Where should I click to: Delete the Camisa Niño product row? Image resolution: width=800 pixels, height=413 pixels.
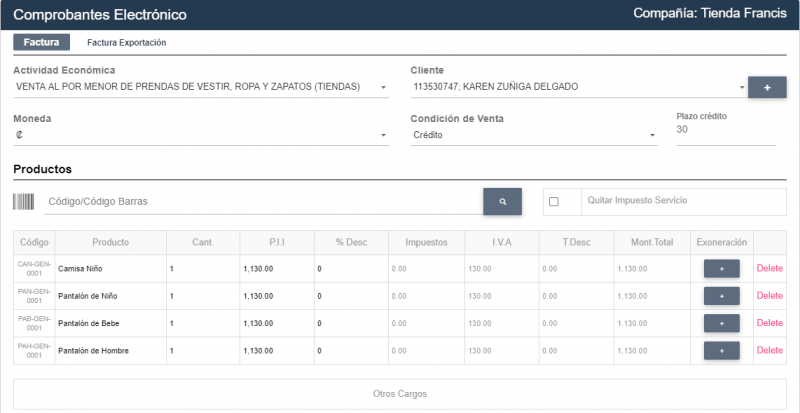[x=769, y=268]
